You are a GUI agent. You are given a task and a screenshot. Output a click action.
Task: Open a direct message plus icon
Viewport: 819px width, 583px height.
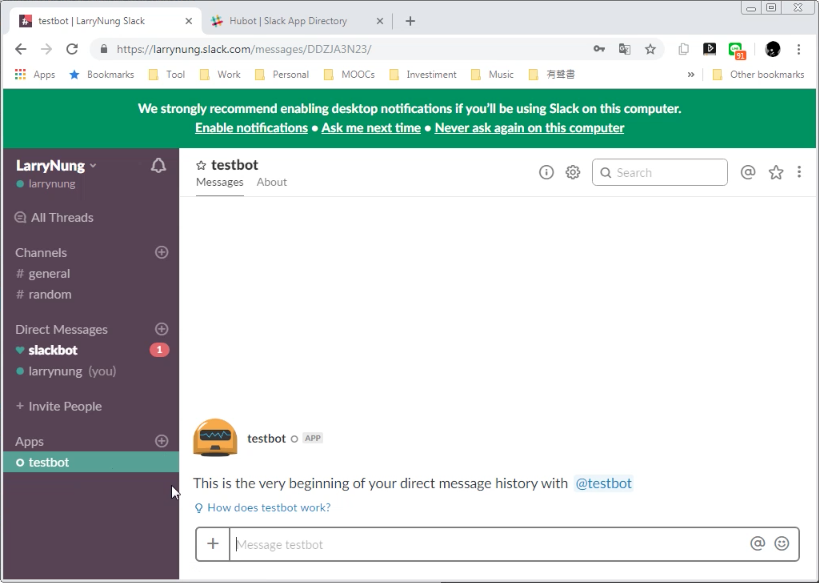162,329
